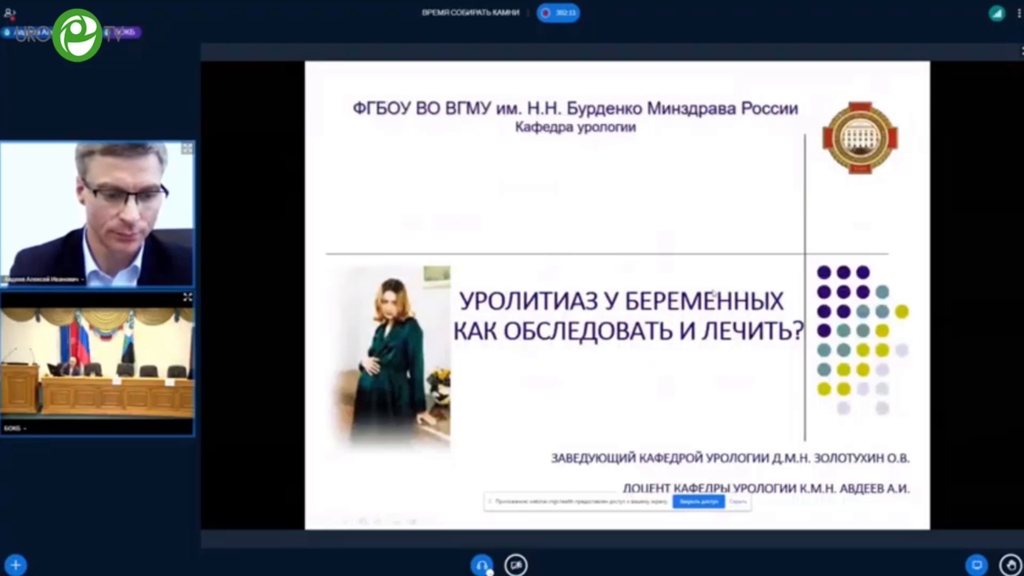Click the green round logo icon

[x=77, y=35]
